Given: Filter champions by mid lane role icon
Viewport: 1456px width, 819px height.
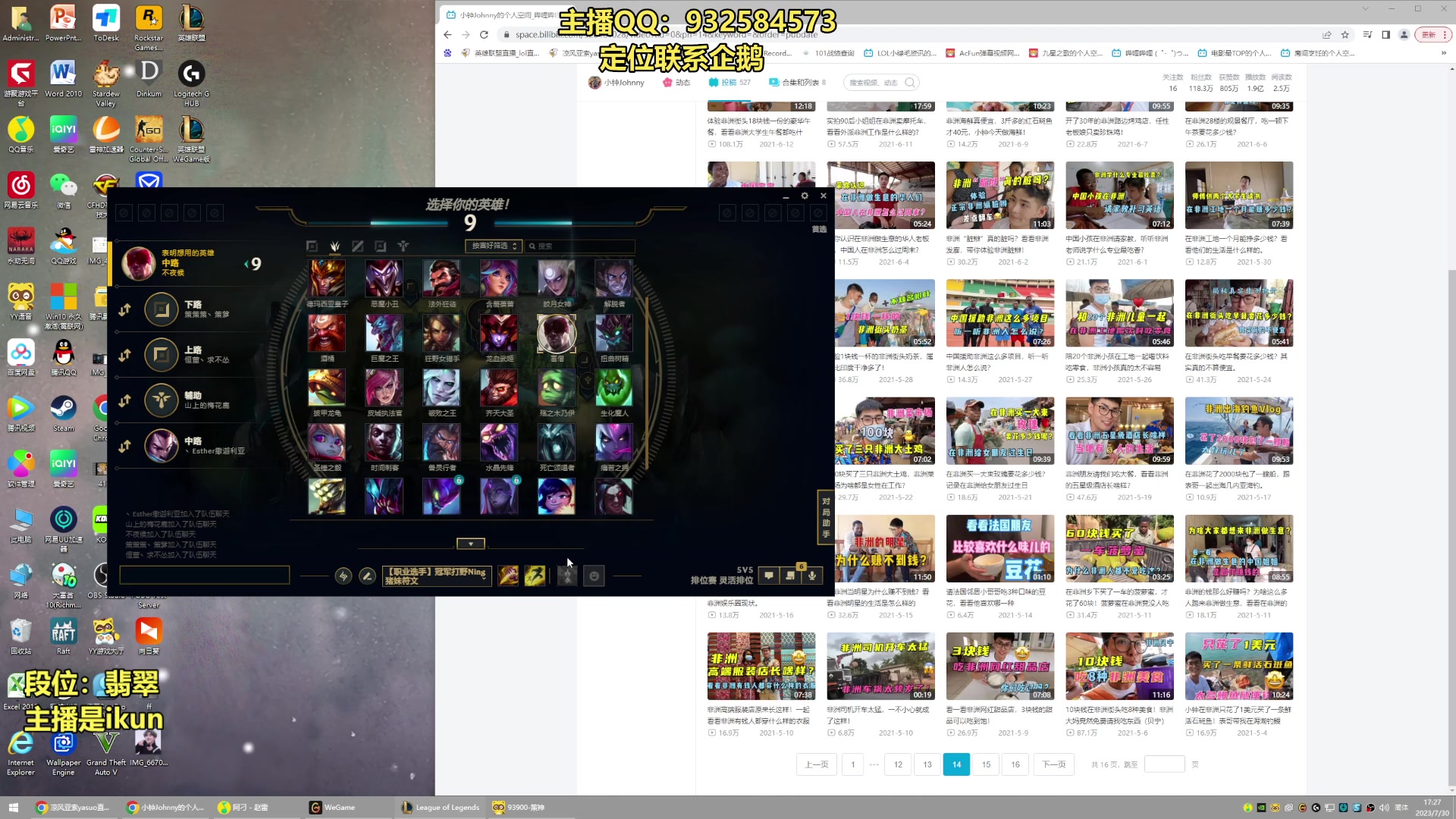Looking at the screenshot, I should 357,246.
